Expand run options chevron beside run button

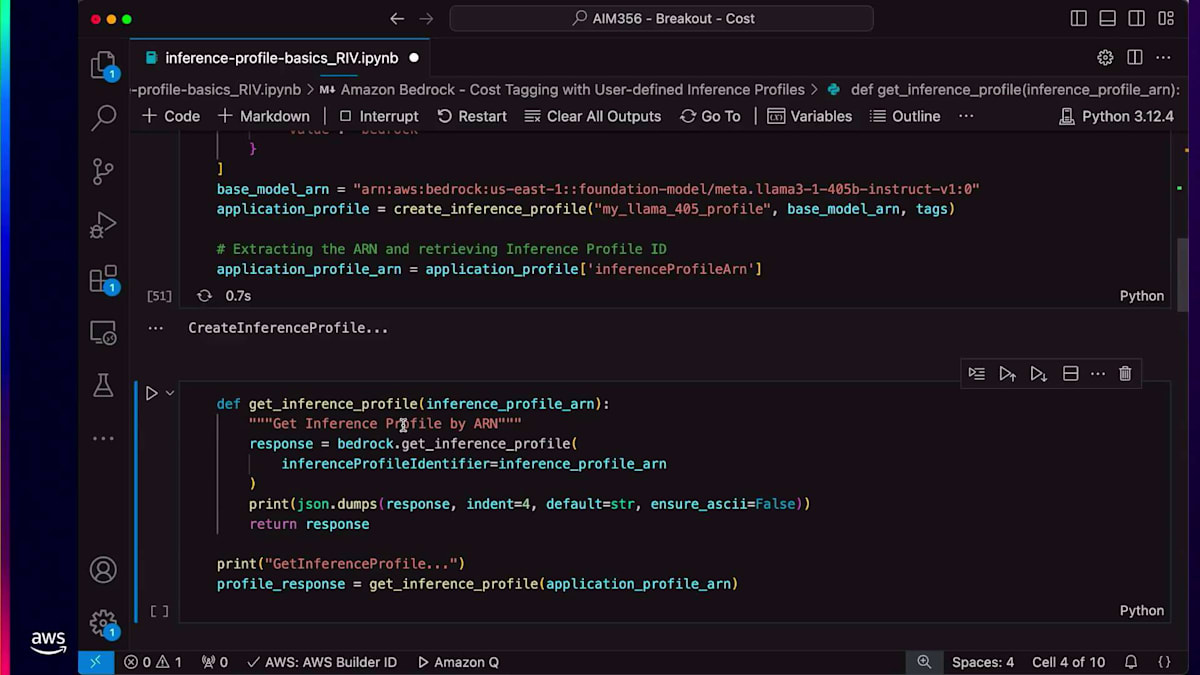pyautogui.click(x=170, y=393)
